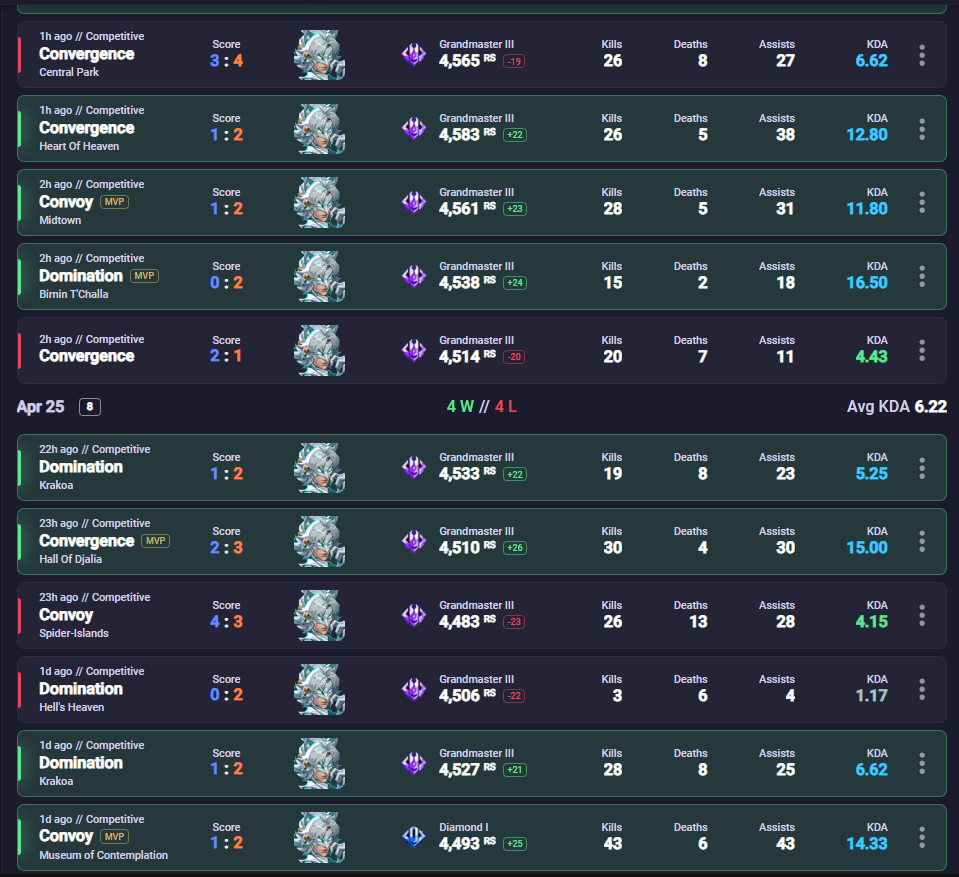Click the 12.80 KDA value
Screen dimensions: 959x877
tap(867, 135)
